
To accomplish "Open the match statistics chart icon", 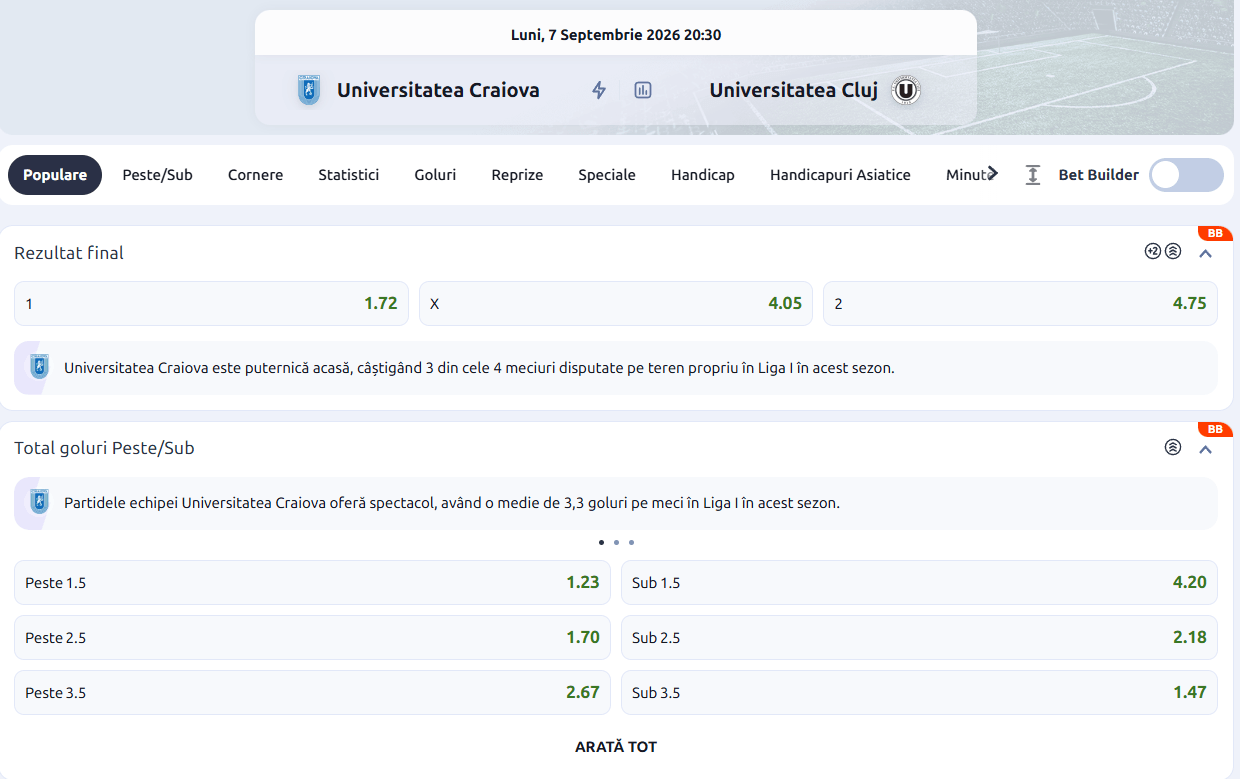I will pyautogui.click(x=643, y=90).
